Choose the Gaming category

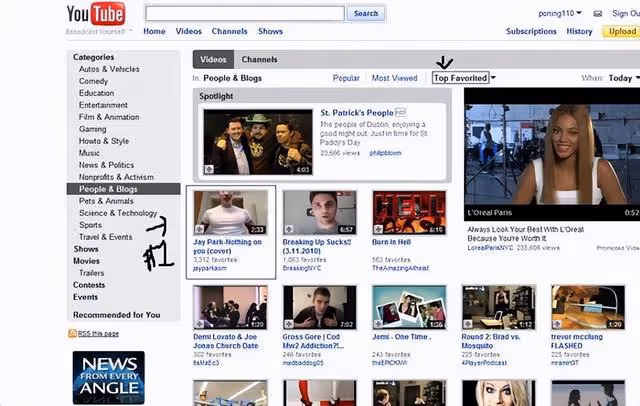click(x=93, y=129)
